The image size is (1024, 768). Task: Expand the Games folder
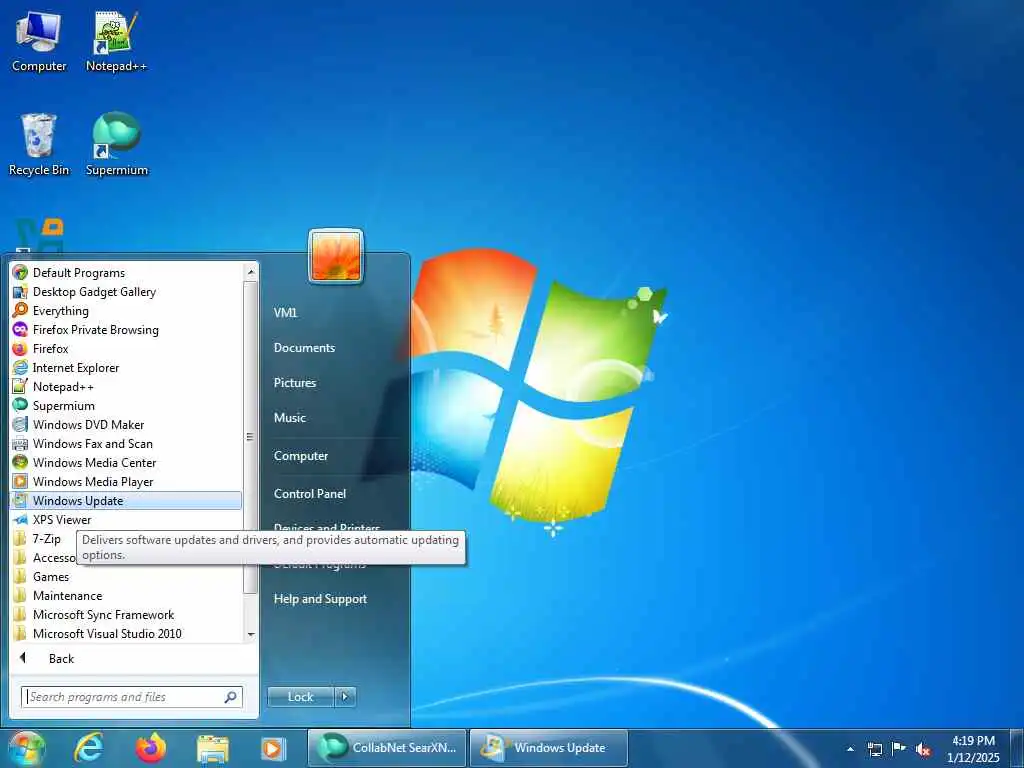tap(126, 577)
